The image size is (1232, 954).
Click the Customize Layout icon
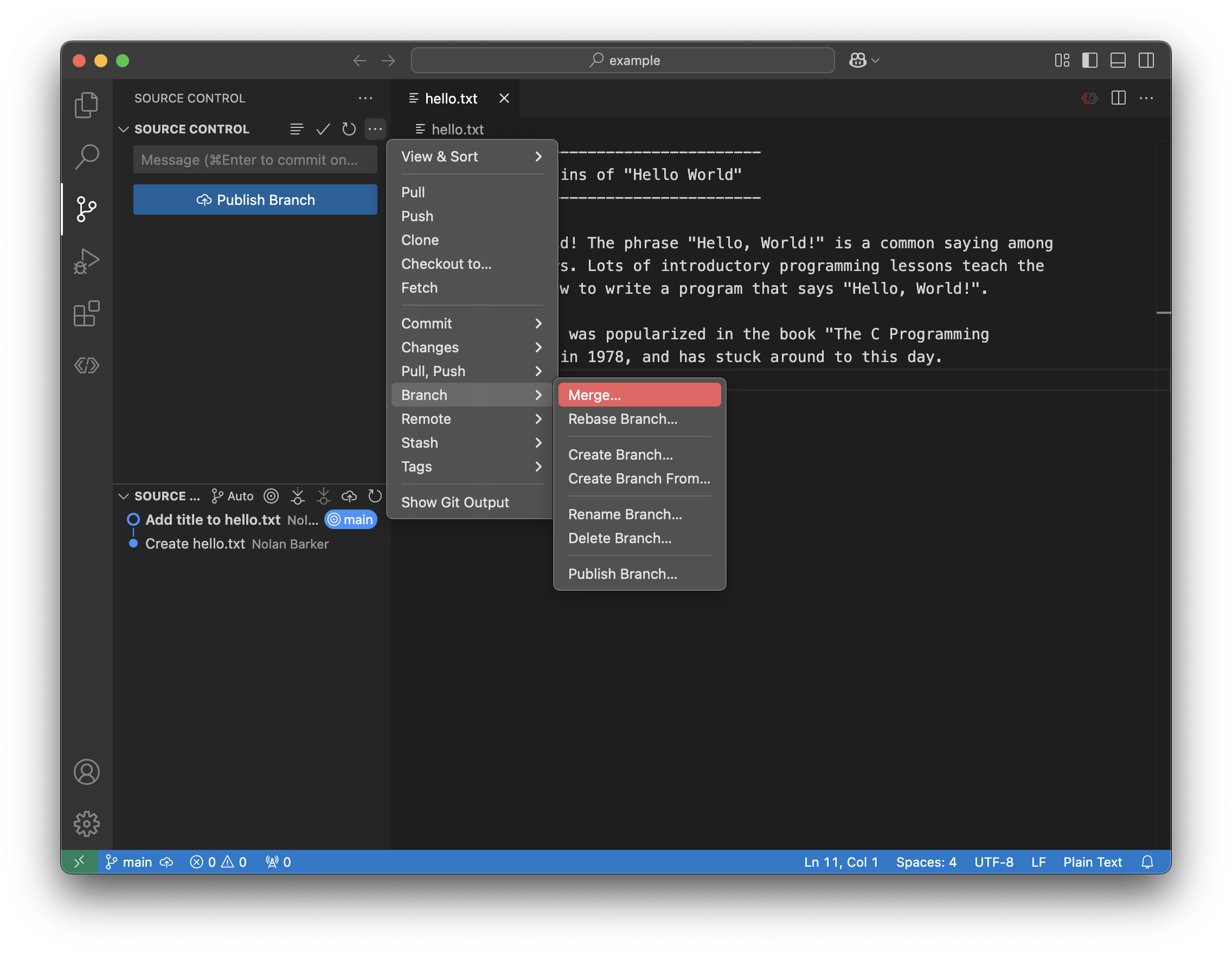(1062, 60)
